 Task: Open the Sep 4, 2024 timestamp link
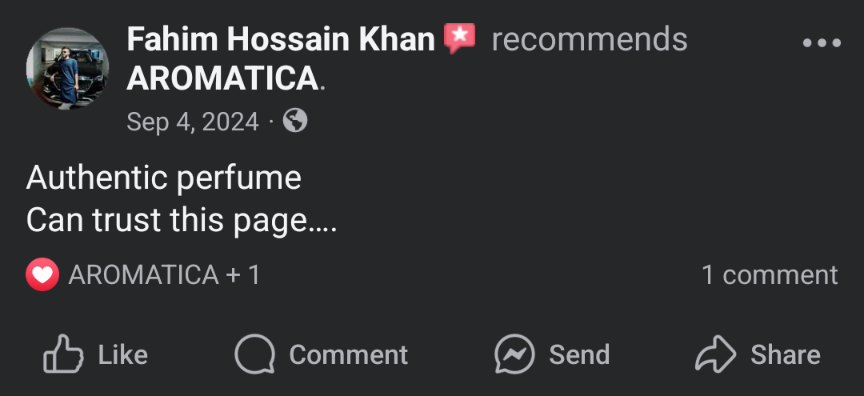[x=192, y=121]
